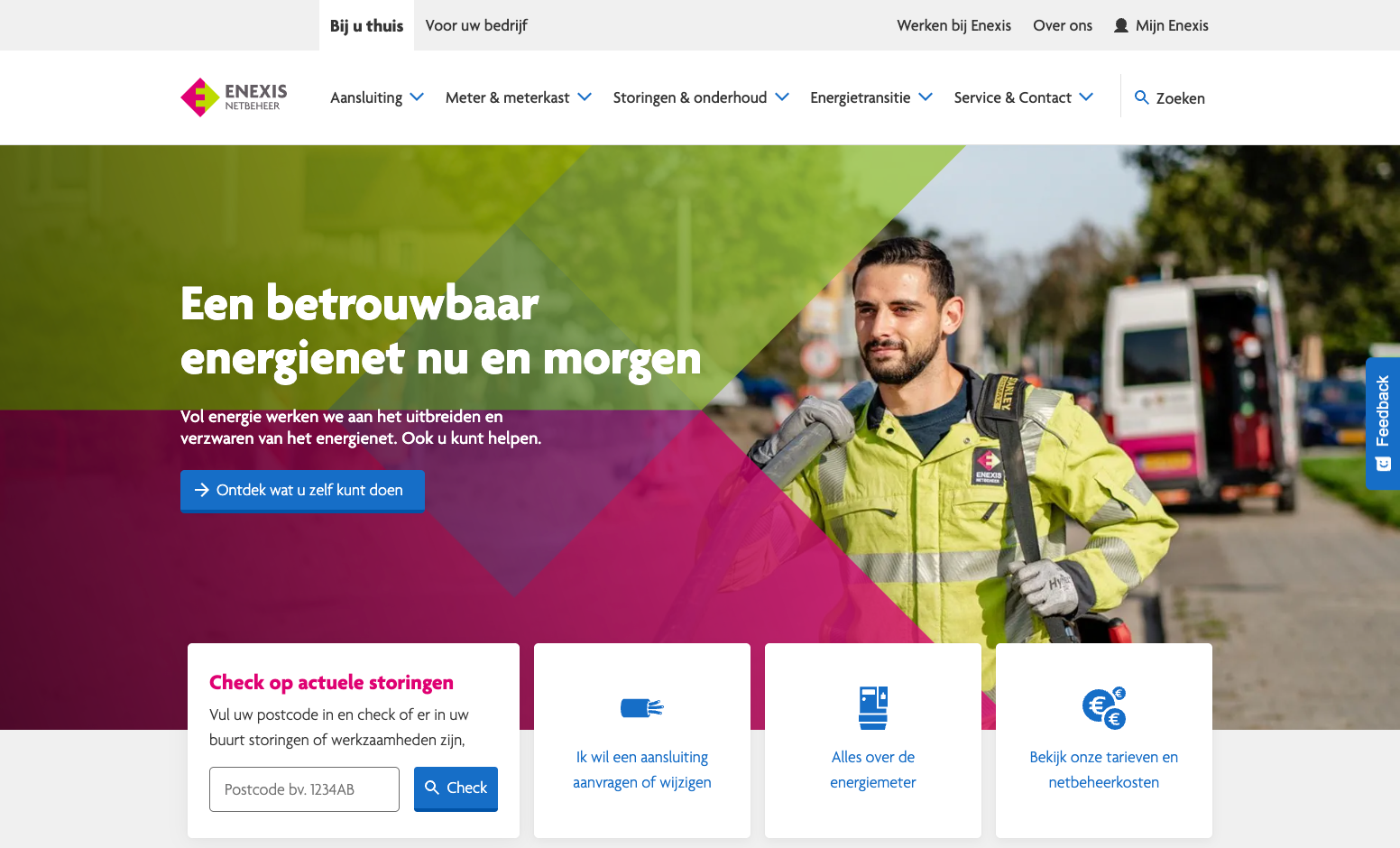This screenshot has height=848, width=1400.
Task: Open the Service & Contact dropdown
Action: pyautogui.click(x=1024, y=97)
